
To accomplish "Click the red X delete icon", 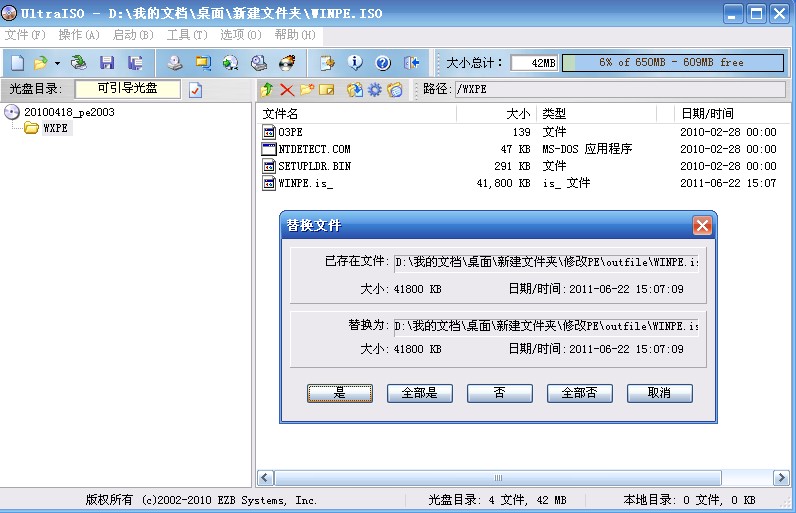I will (287, 90).
